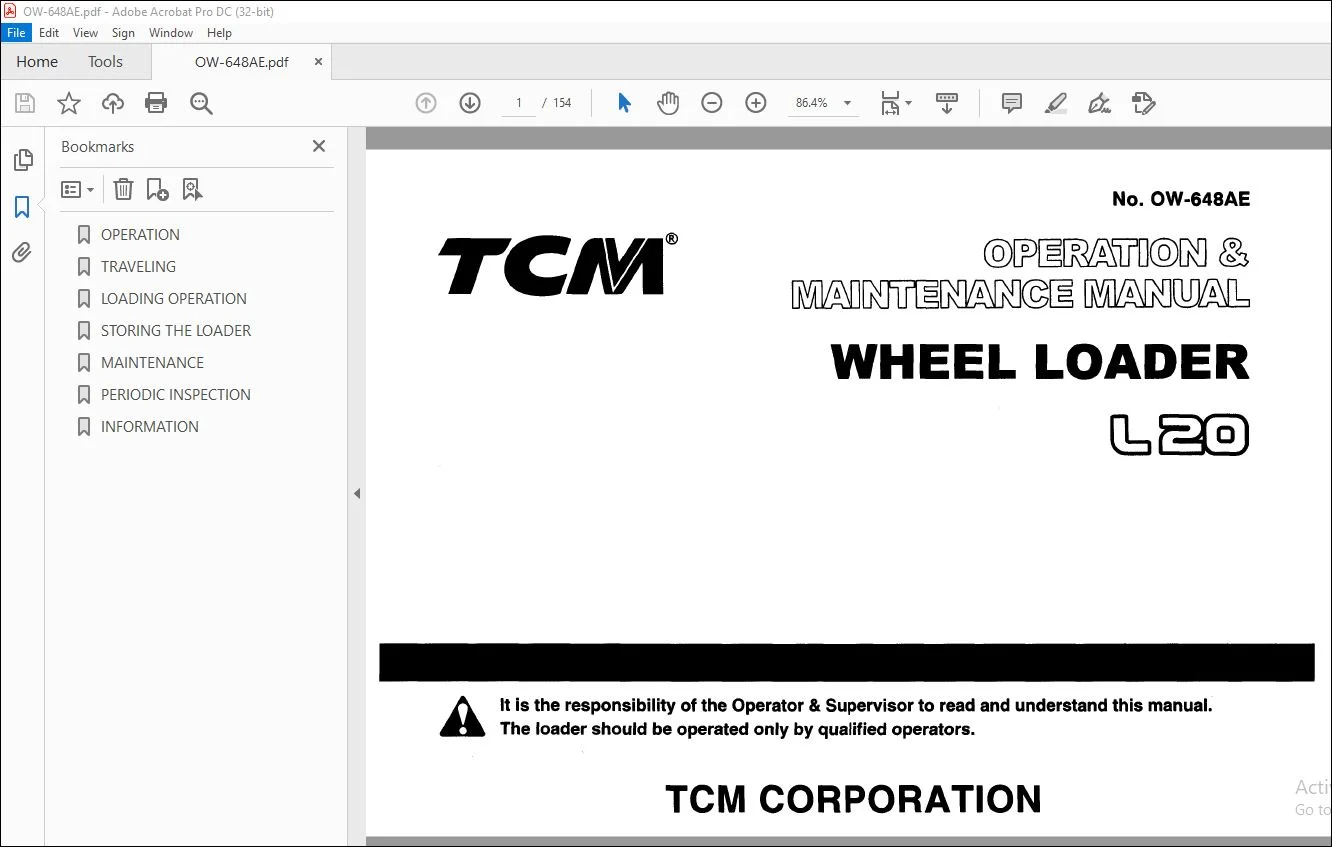This screenshot has width=1332, height=847.
Task: Print the document with the printer icon
Action: (x=156, y=103)
